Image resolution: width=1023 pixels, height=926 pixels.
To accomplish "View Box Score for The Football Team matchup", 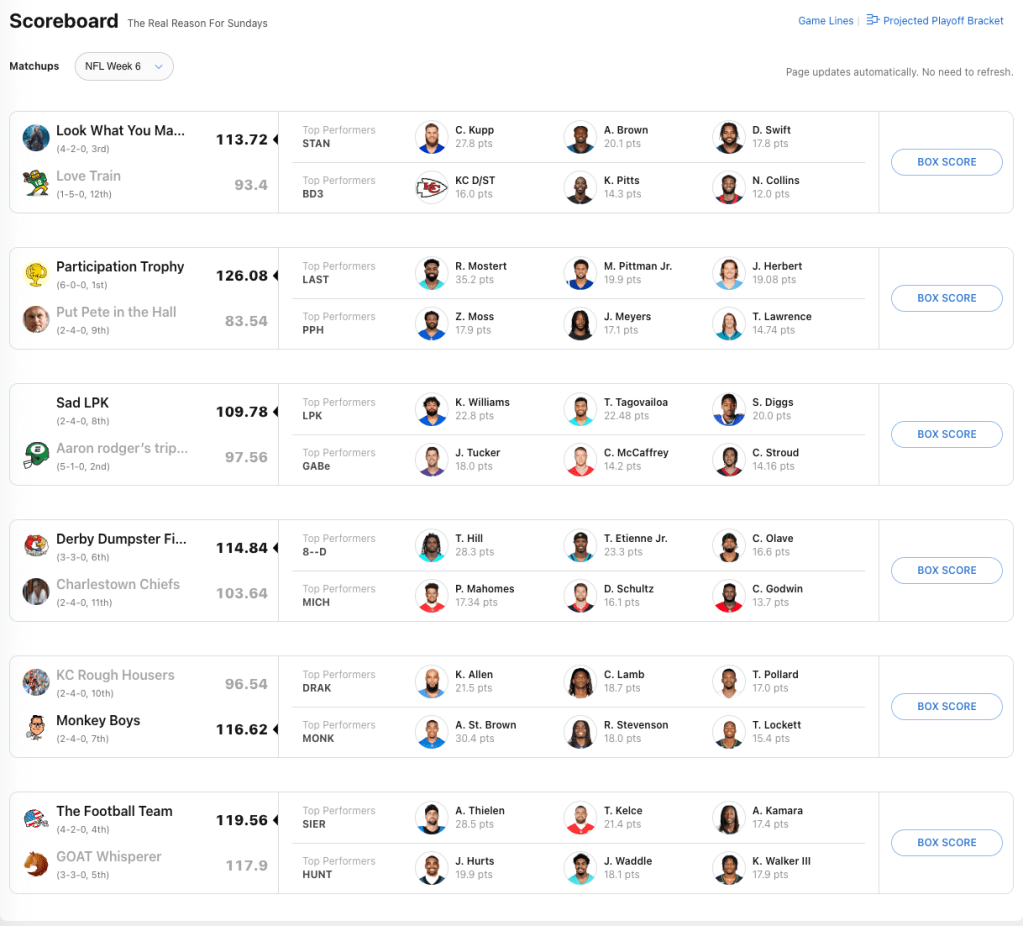I will pyautogui.click(x=946, y=842).
